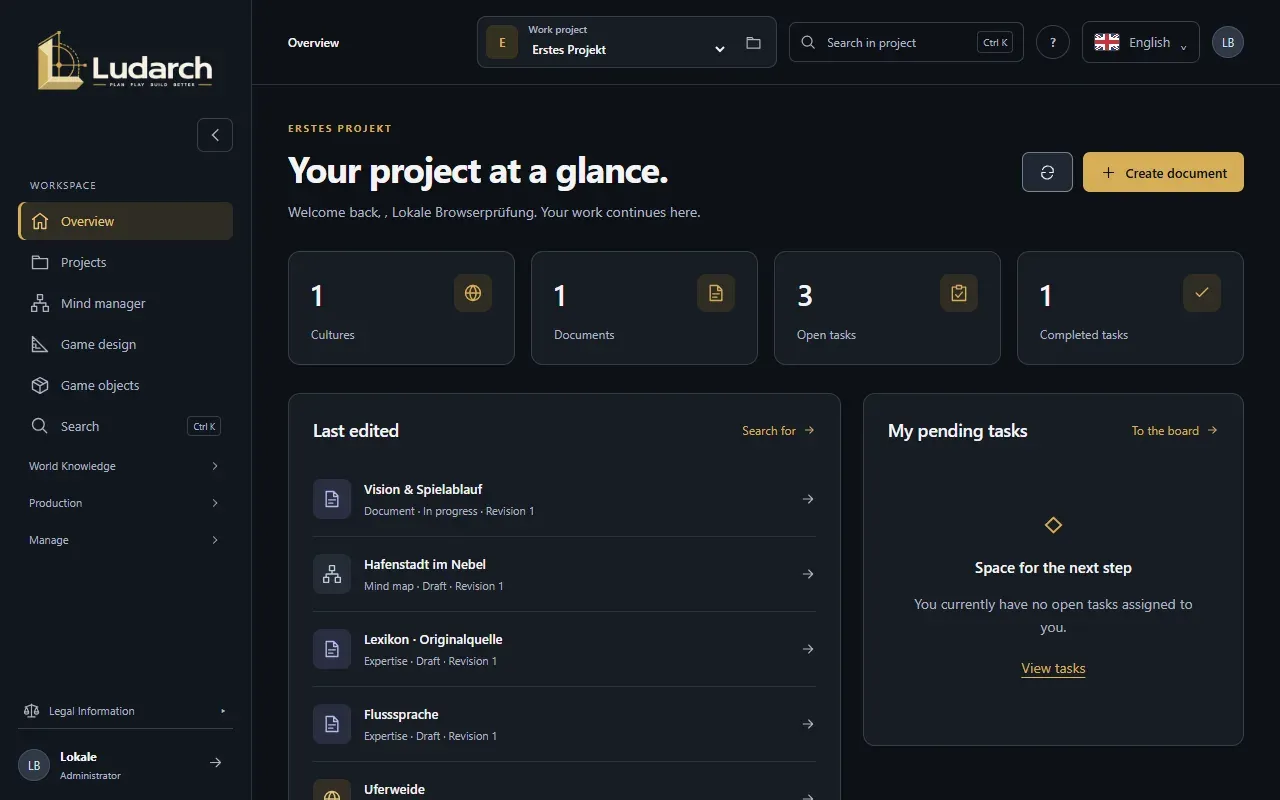Open arrow for Hafenstadt im Nebel row
This screenshot has height=800, width=1280.
point(808,574)
